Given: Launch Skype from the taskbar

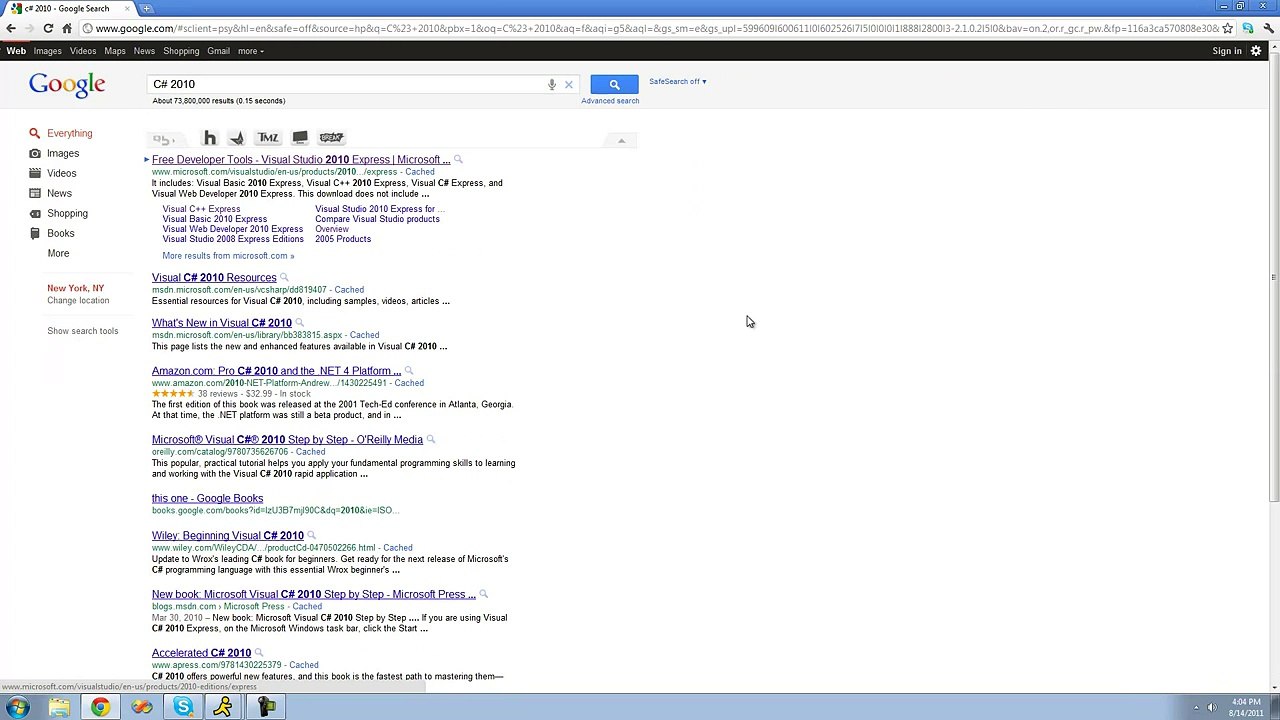Looking at the screenshot, I should (183, 707).
